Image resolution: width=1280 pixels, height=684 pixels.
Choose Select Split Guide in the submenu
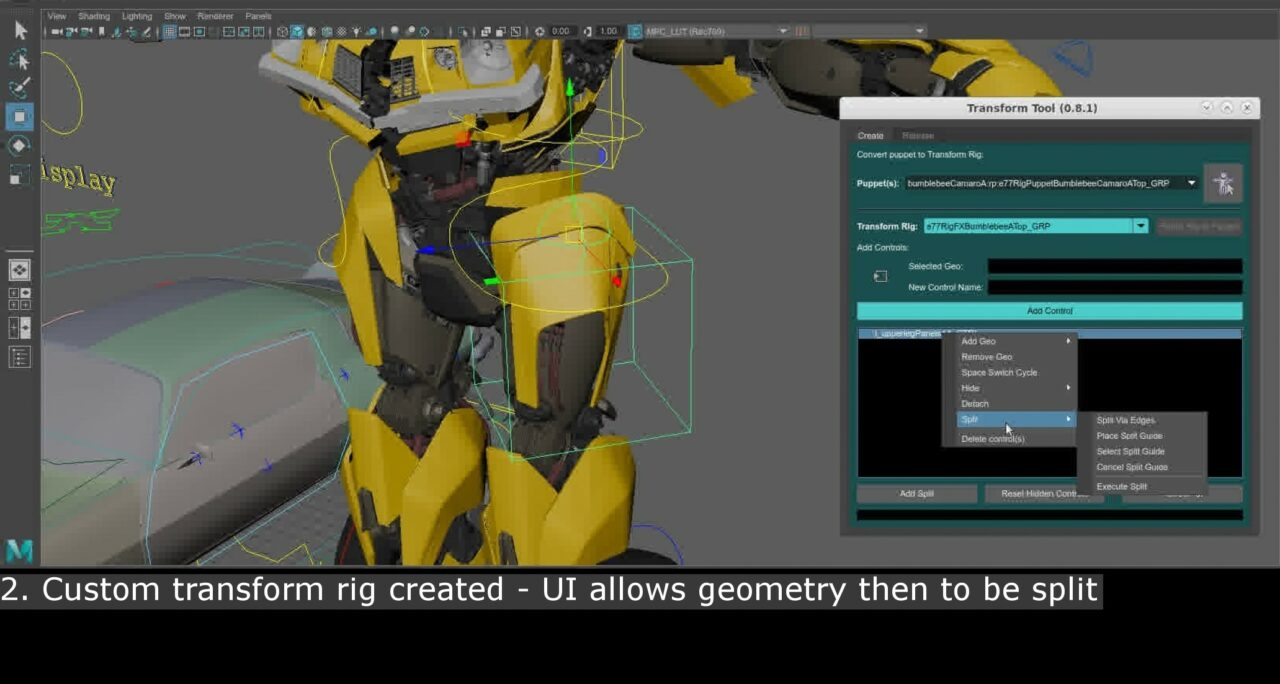1142,451
